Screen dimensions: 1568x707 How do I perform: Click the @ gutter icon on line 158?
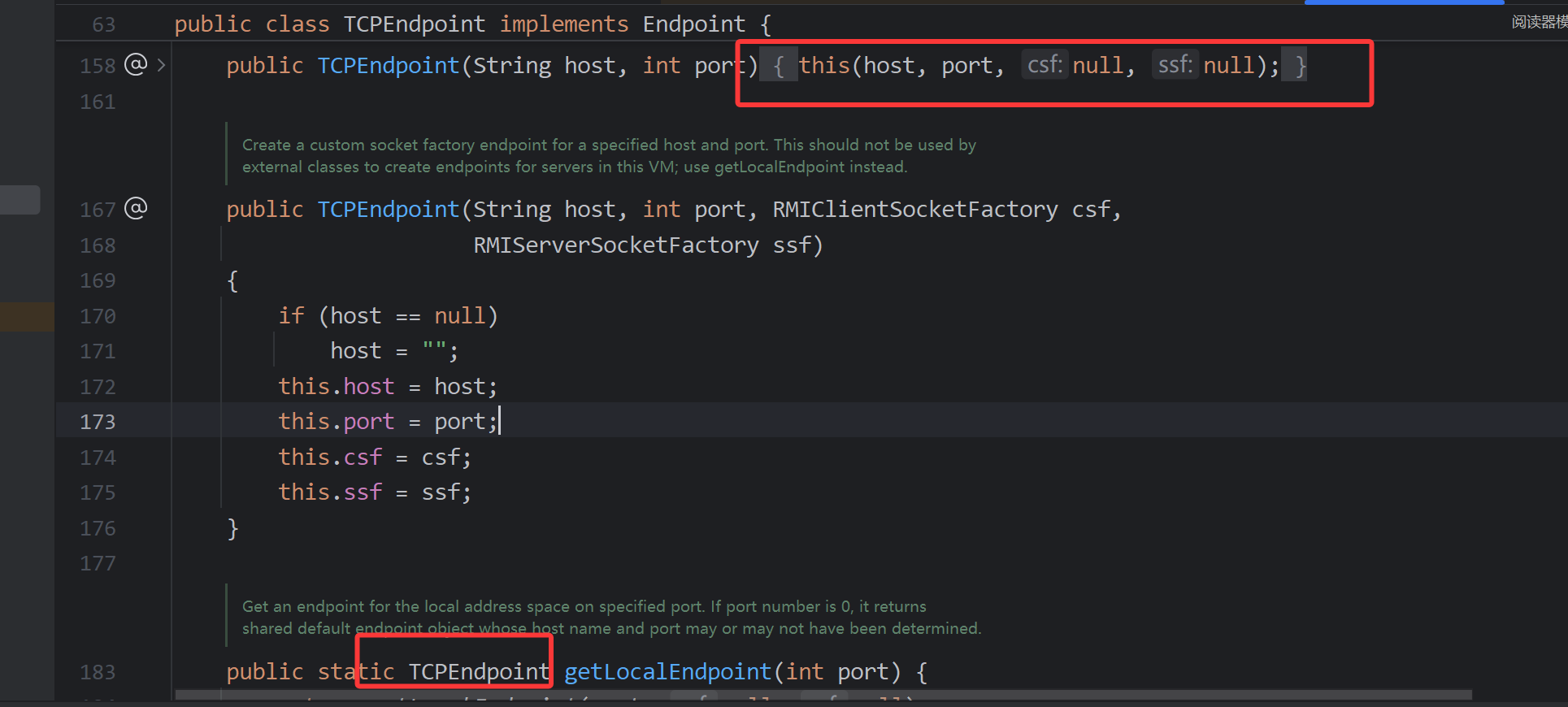tap(136, 64)
